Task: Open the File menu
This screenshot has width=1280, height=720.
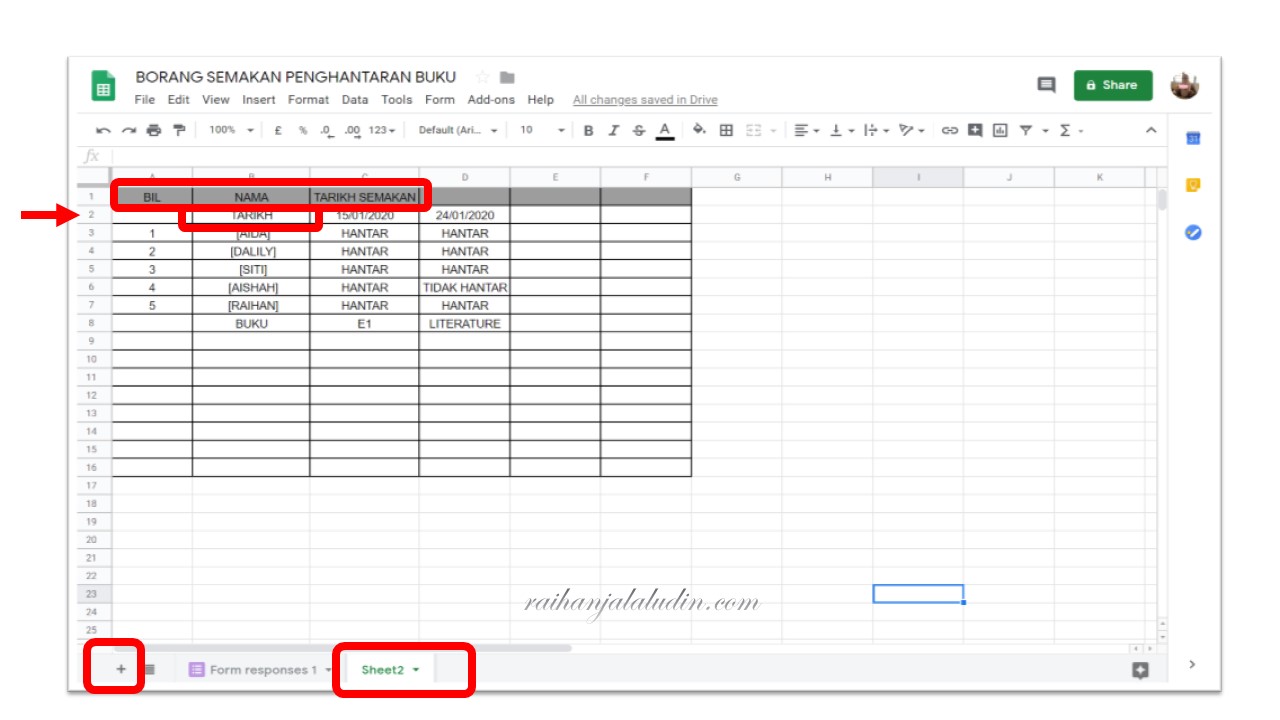Action: point(145,100)
